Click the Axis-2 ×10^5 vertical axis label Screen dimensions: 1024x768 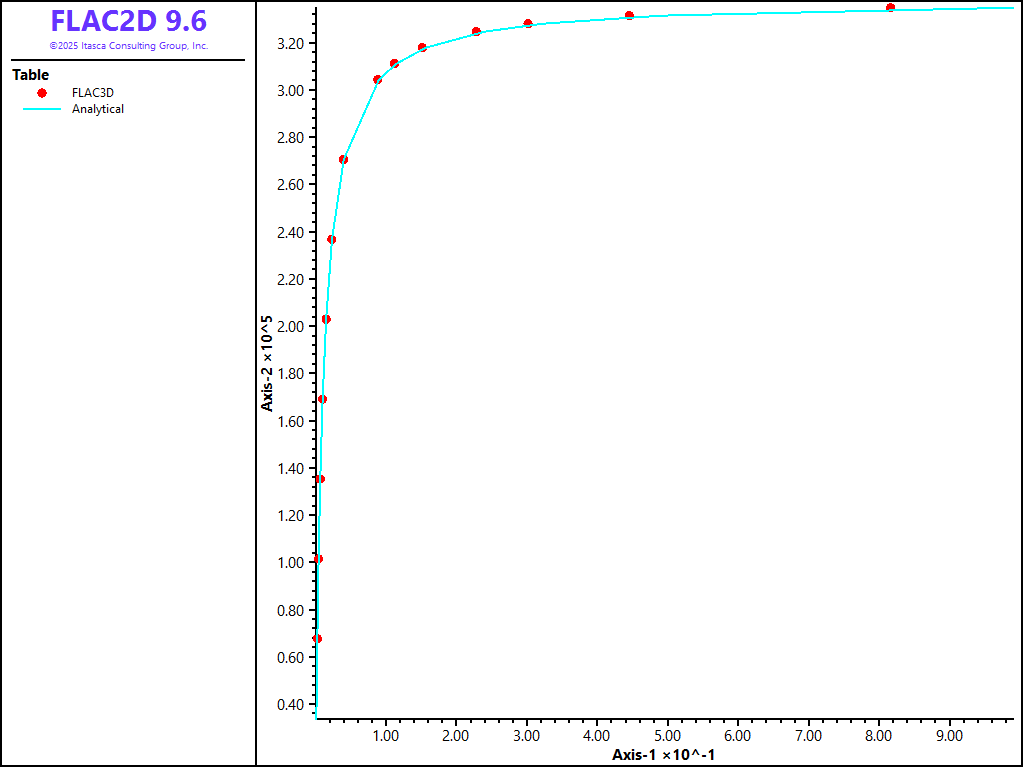267,364
